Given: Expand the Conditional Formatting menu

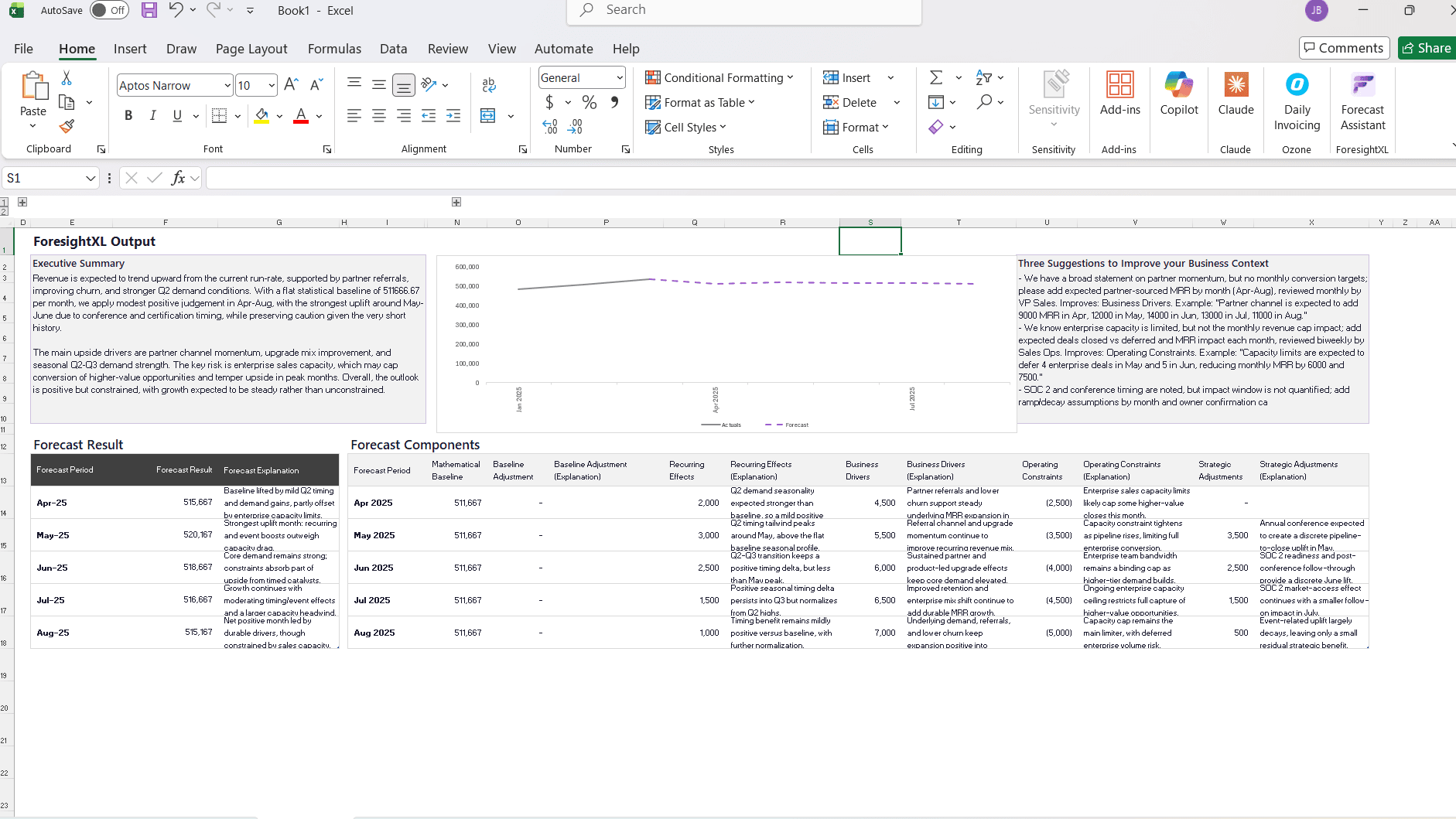Looking at the screenshot, I should point(719,77).
